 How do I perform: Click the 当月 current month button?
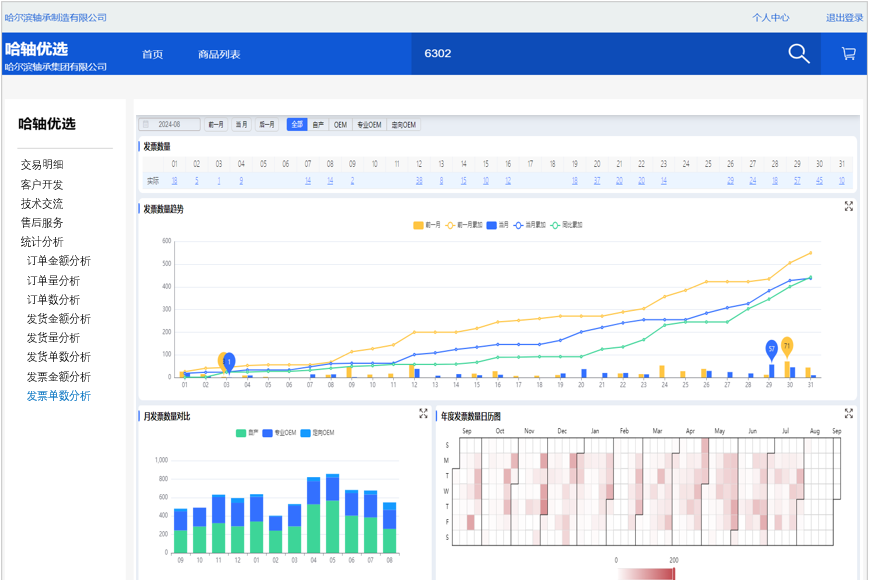pyautogui.click(x=241, y=124)
